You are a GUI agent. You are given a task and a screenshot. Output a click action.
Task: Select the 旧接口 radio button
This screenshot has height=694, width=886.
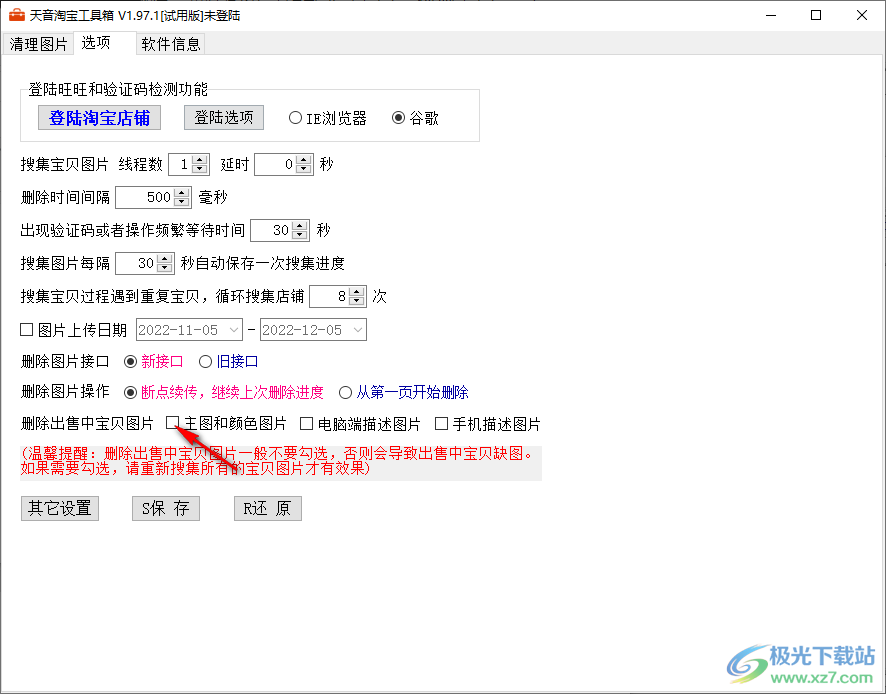(229, 362)
